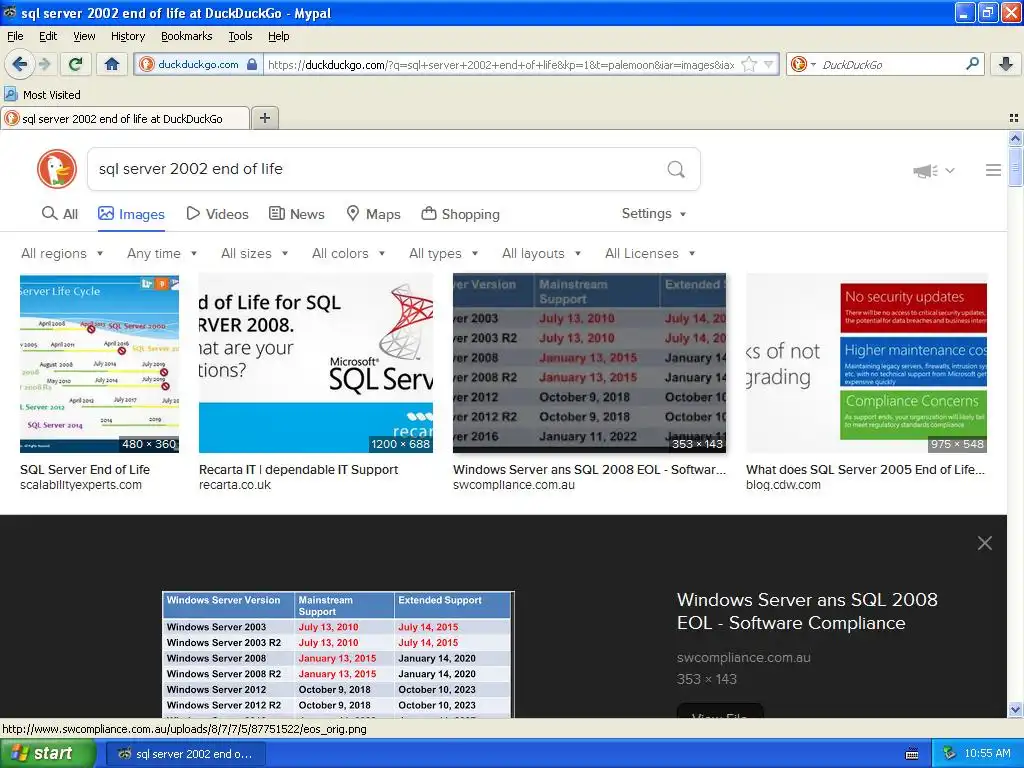The image size is (1024, 768).
Task: Click the scrollbar up arrow
Action: (1015, 138)
